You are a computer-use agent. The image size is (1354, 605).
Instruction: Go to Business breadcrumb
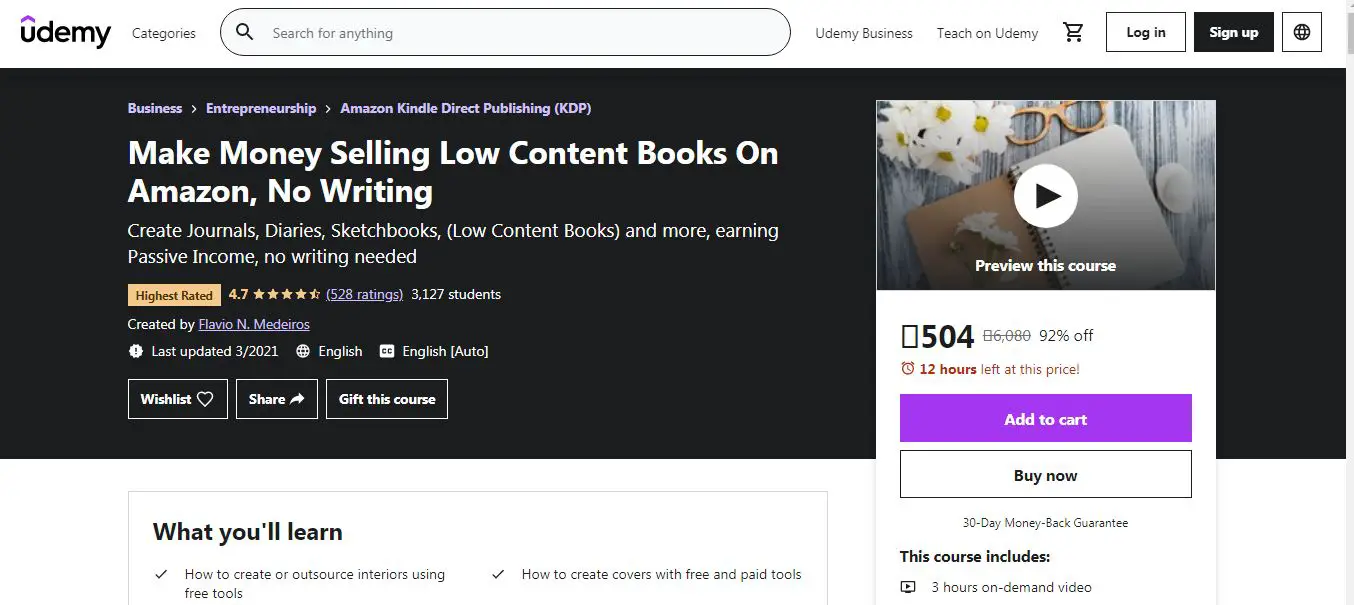click(x=155, y=108)
